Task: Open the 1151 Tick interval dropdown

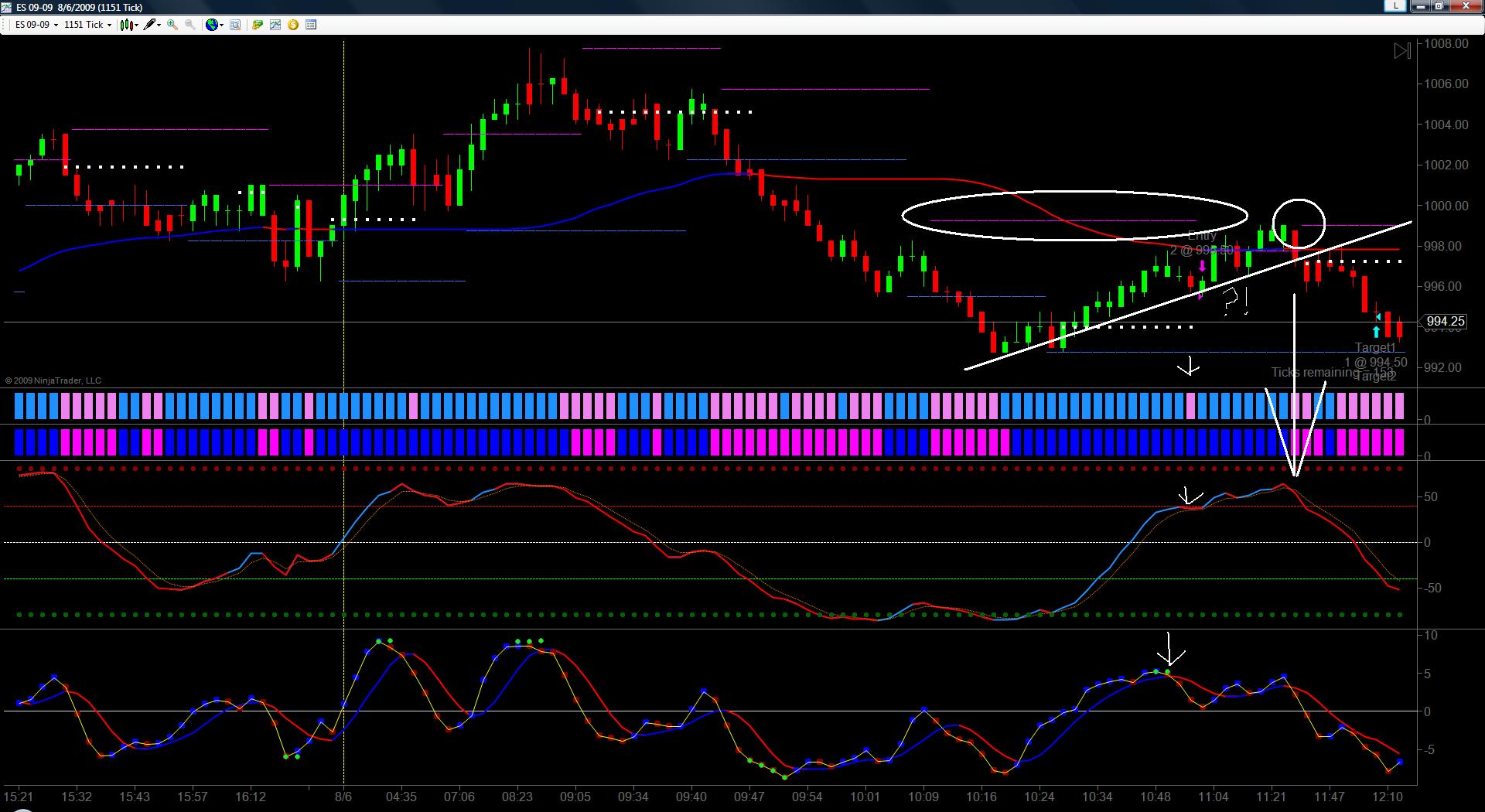Action: 87,25
